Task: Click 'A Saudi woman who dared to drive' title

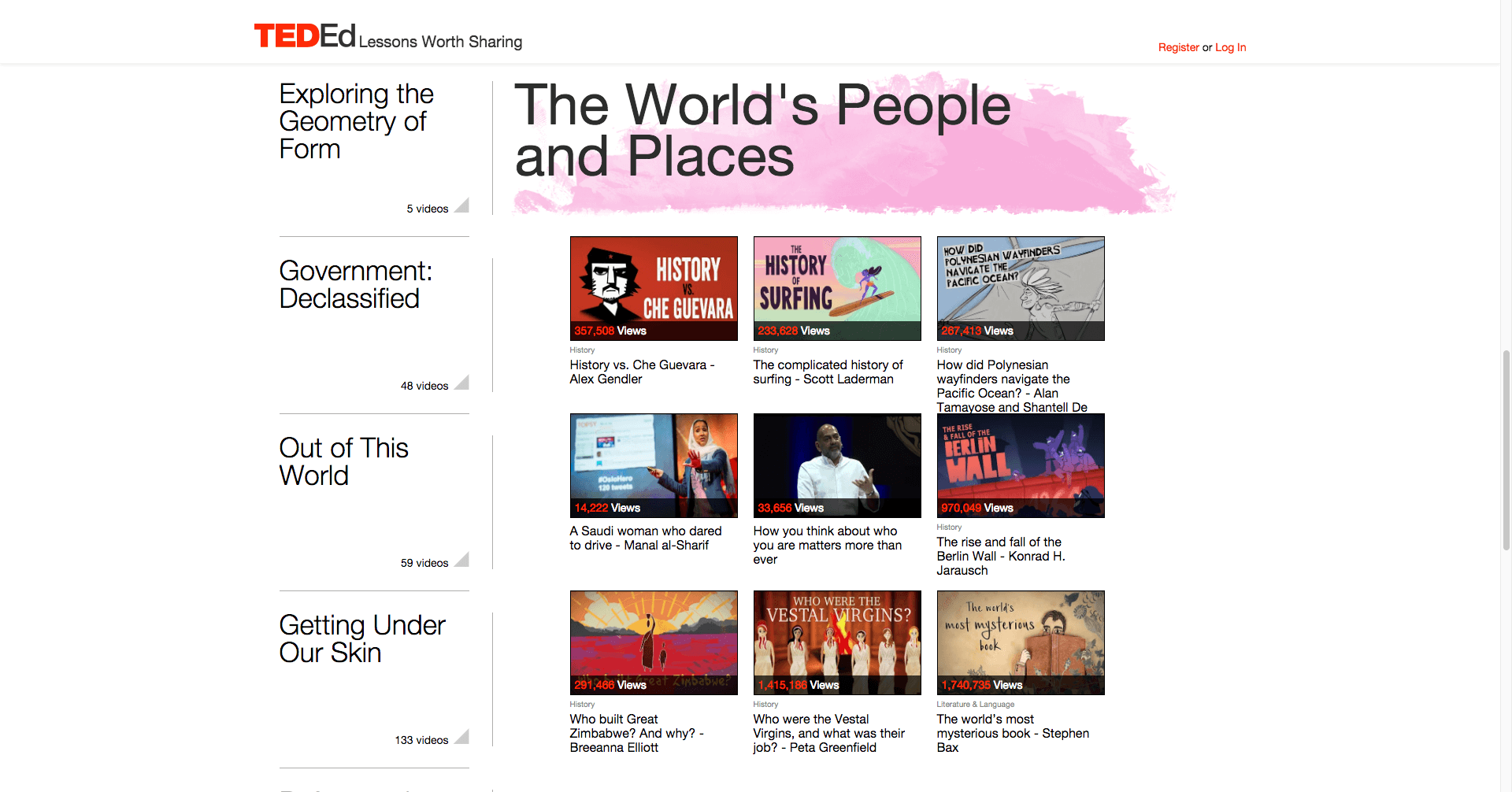Action: tap(646, 538)
